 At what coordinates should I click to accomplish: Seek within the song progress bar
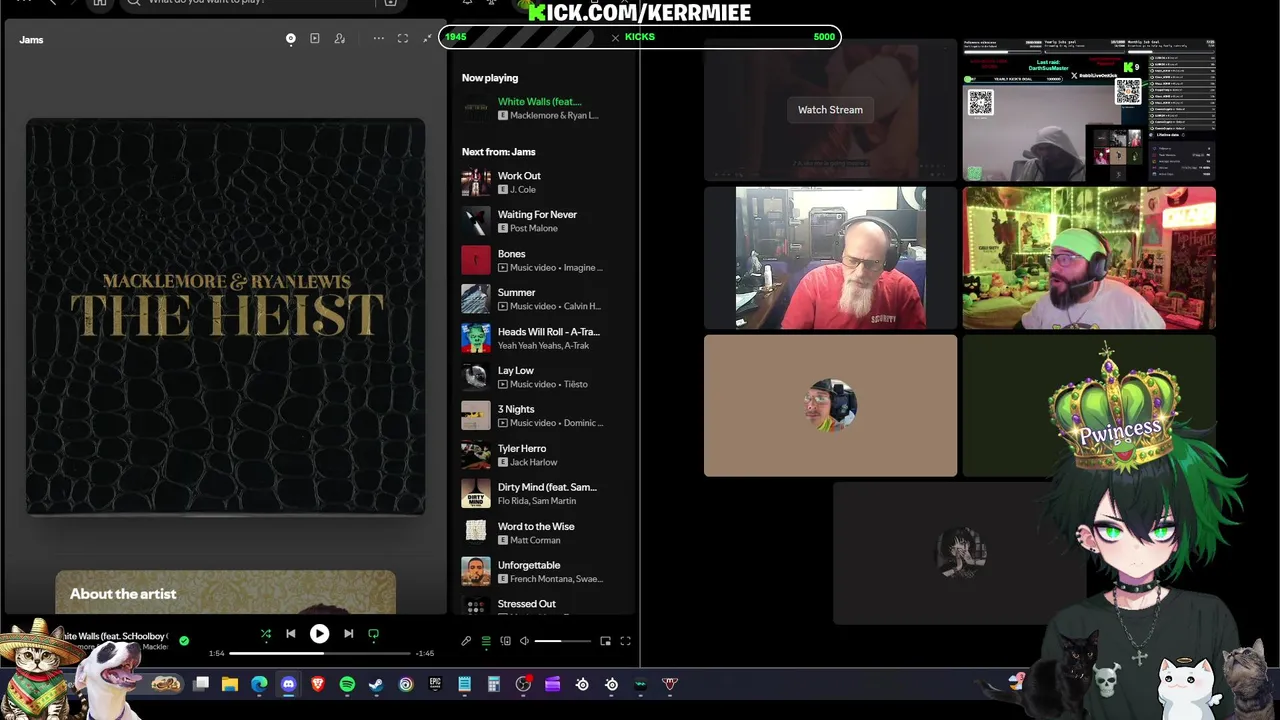coord(320,653)
